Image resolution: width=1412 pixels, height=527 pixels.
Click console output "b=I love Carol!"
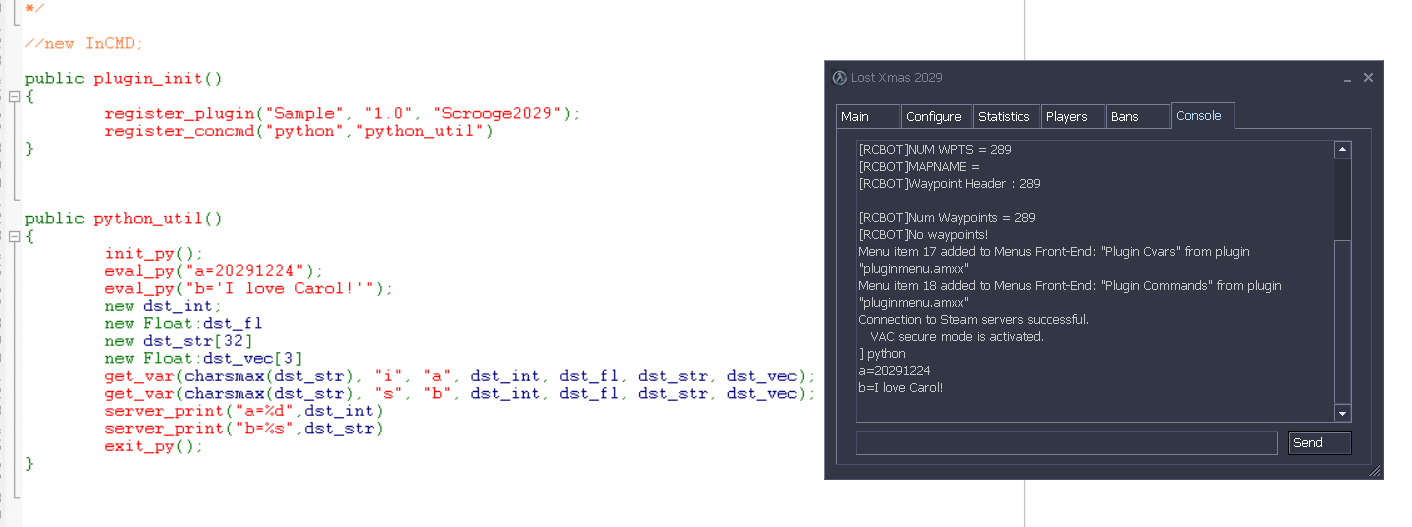pos(900,388)
